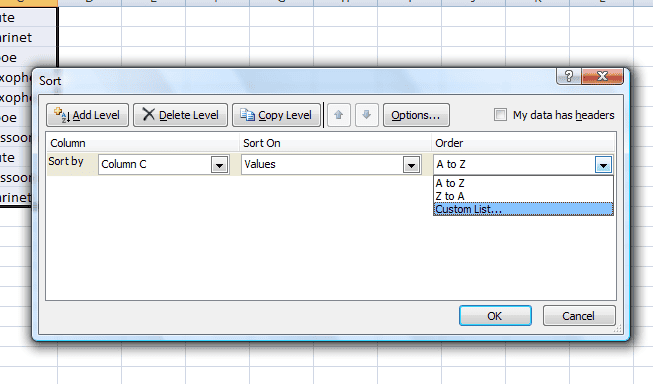Expand the Sort On Values dropdown

coord(411,165)
